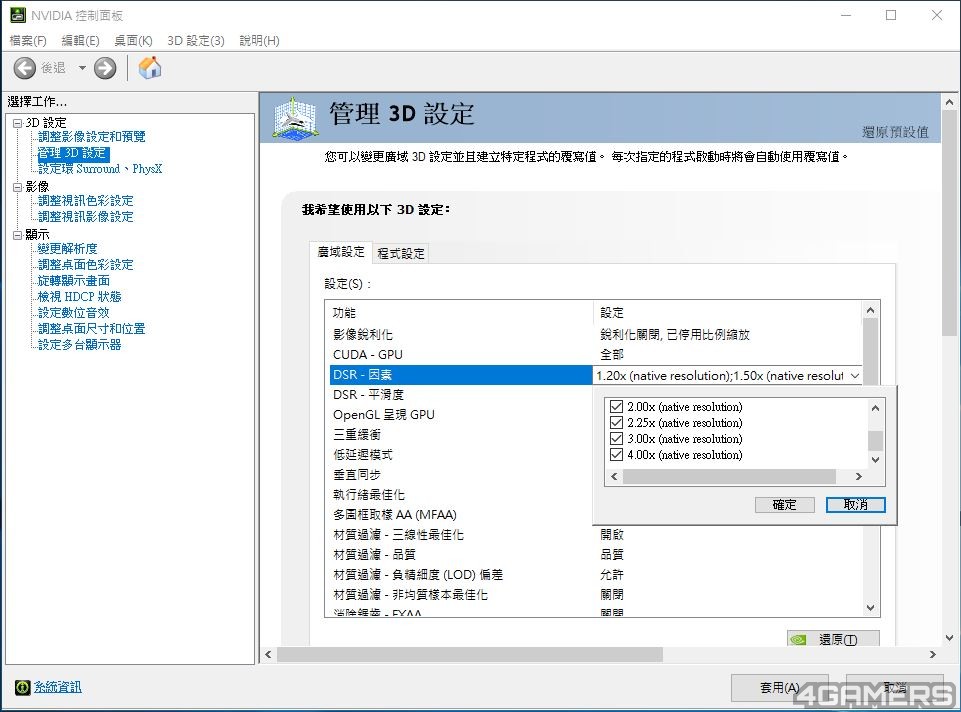
Task: Select the OpenGL 呈現 GPU setting row
Action: pos(461,415)
